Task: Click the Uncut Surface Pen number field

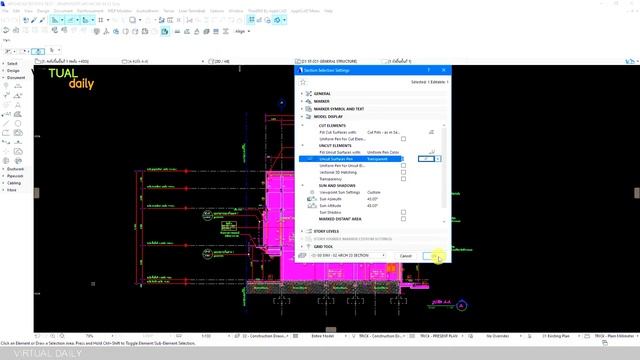Action: 426,159
